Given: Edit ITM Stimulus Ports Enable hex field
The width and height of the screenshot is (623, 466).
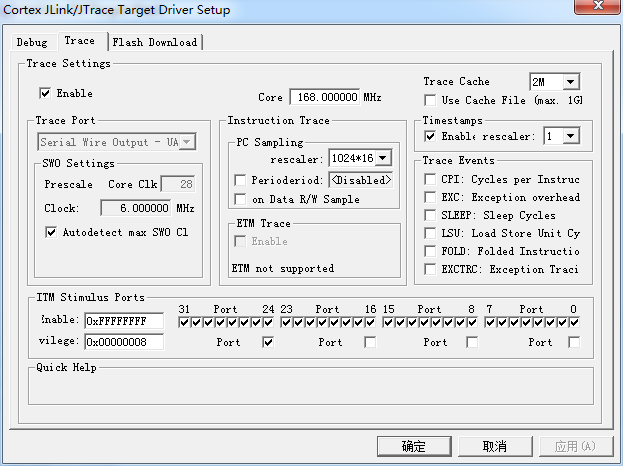Looking at the screenshot, I should click(124, 321).
